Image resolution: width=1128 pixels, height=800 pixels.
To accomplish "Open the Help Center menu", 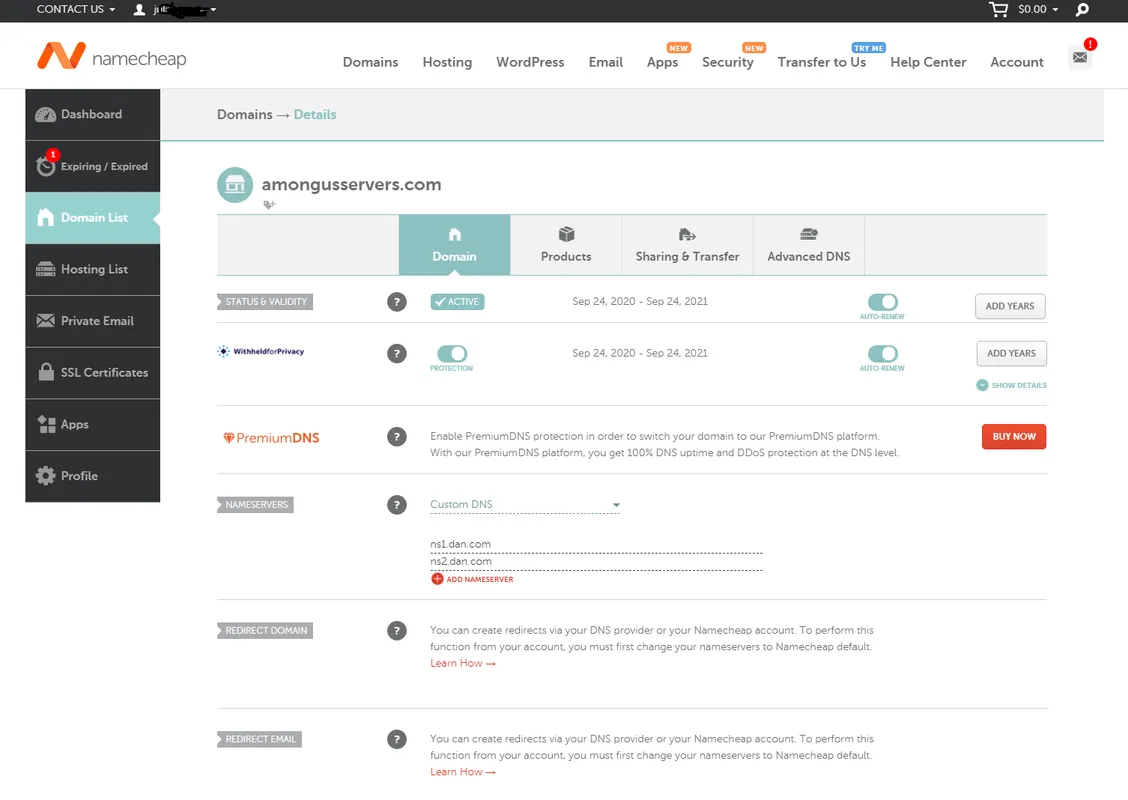I will tap(928, 63).
